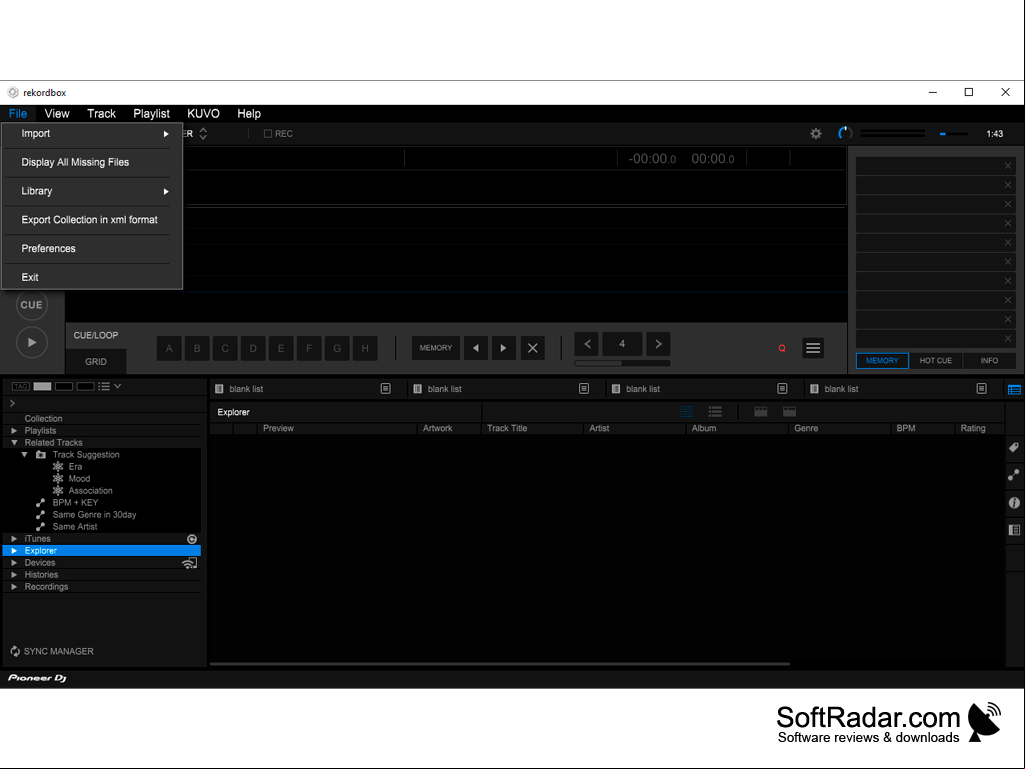Screen dimensions: 1025x769
Task: Expand the Histories tree node
Action: coord(14,575)
